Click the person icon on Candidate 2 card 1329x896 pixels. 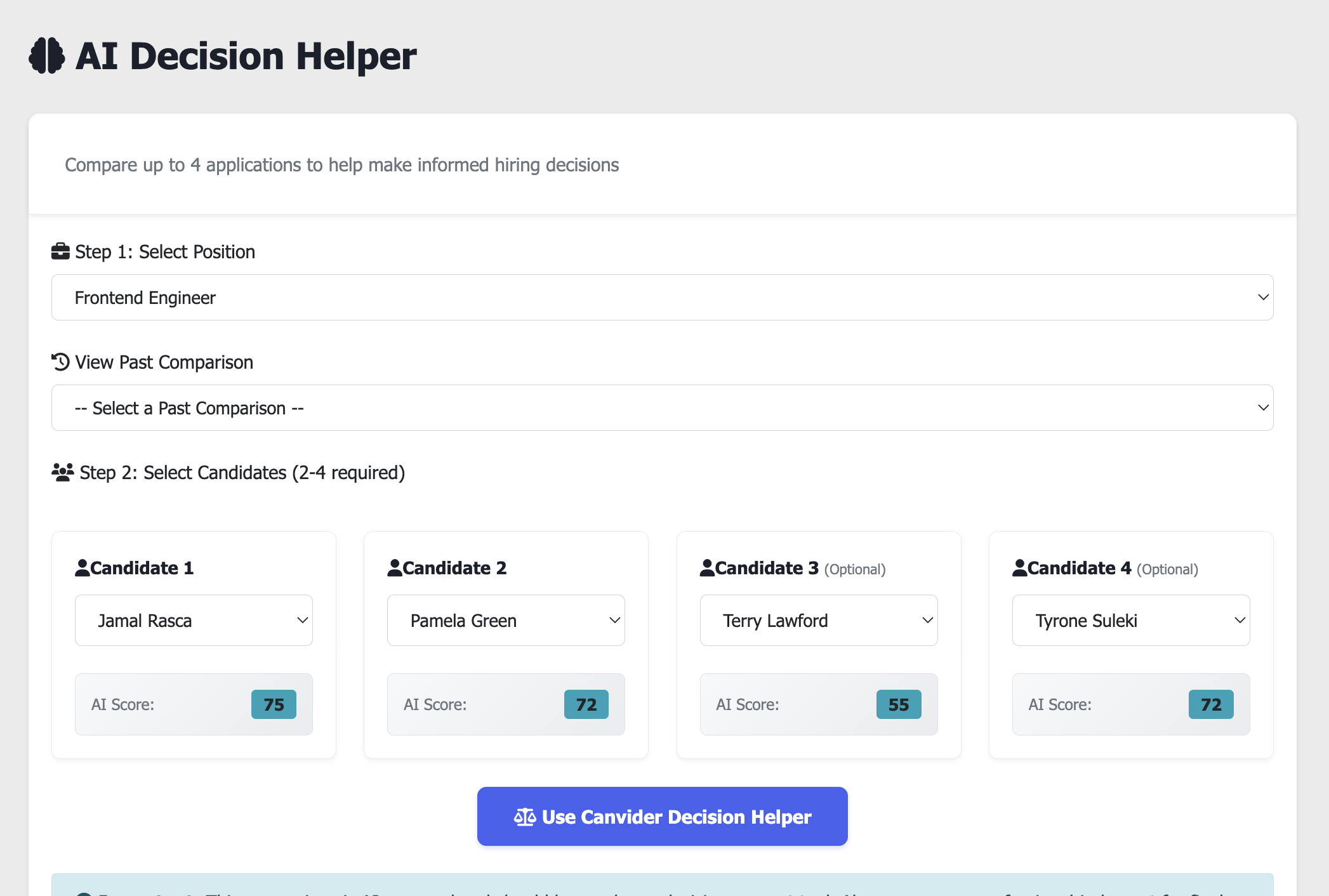[395, 567]
